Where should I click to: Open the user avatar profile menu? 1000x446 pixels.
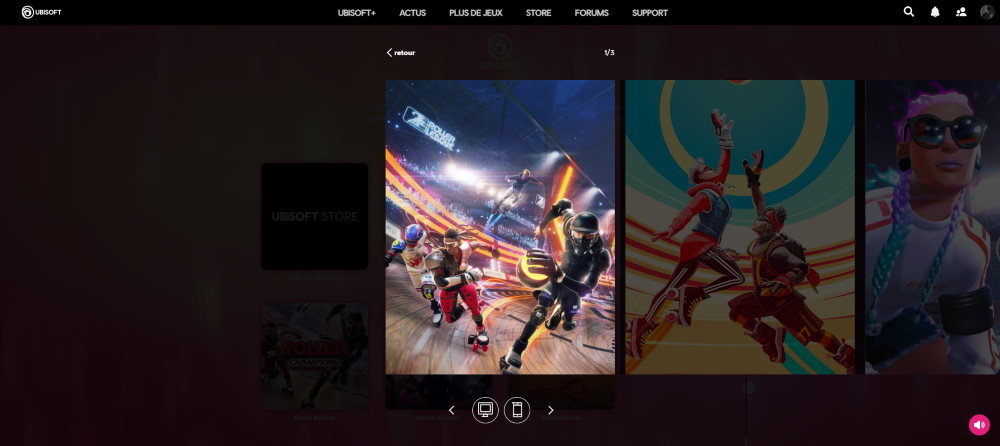[987, 12]
